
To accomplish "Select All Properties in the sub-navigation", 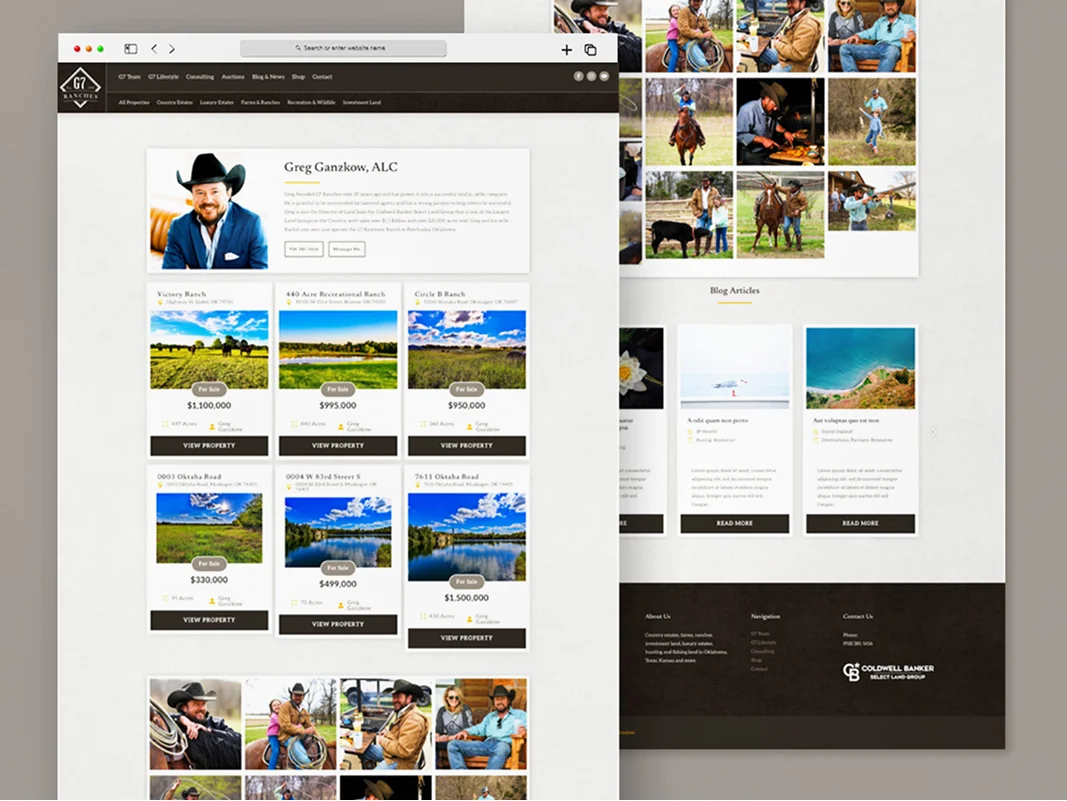I will click(x=134, y=102).
